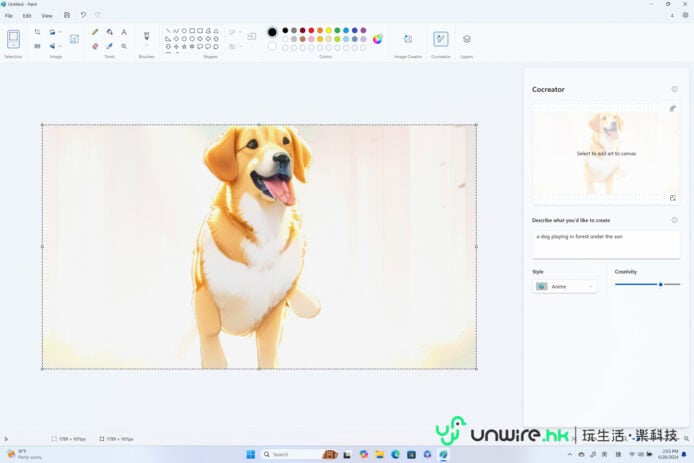Expand the Brushes dropdown
The height and width of the screenshot is (463, 694).
point(146,46)
